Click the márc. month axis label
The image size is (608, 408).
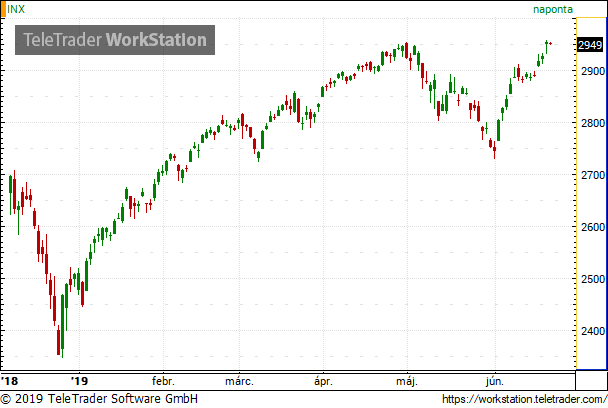click(239, 381)
